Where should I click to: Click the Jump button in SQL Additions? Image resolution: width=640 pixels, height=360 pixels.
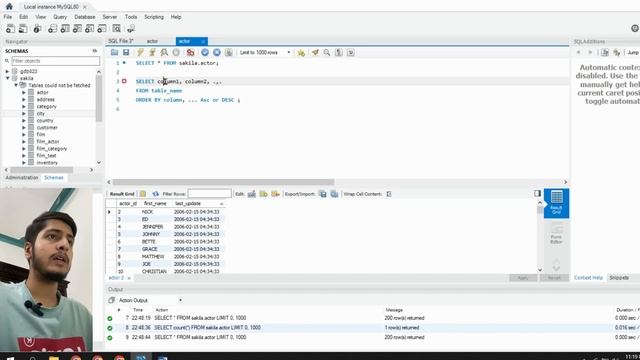pos(633,52)
